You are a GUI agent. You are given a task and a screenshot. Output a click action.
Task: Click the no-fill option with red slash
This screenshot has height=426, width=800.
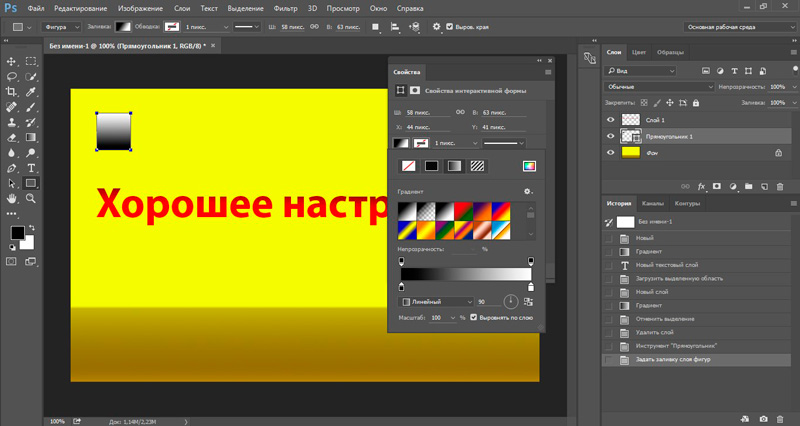tap(408, 166)
